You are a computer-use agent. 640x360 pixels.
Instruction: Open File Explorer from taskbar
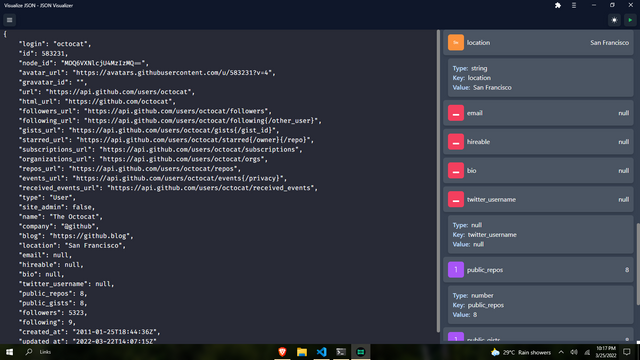pos(302,352)
